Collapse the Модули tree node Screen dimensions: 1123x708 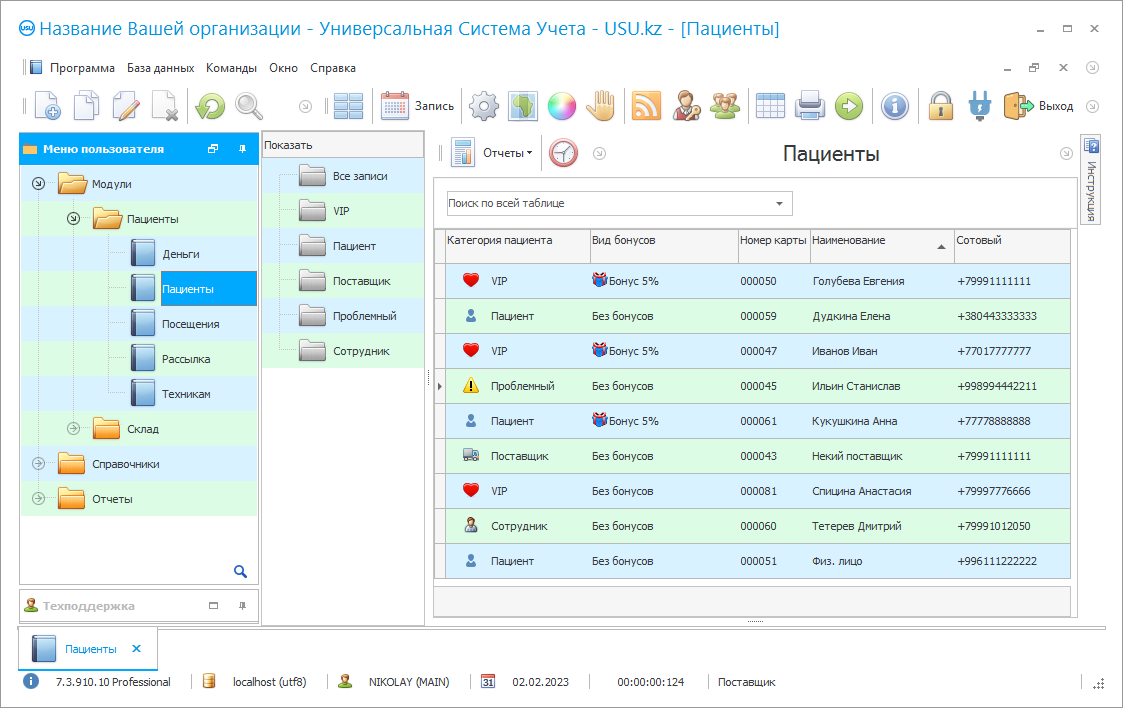pyautogui.click(x=39, y=184)
